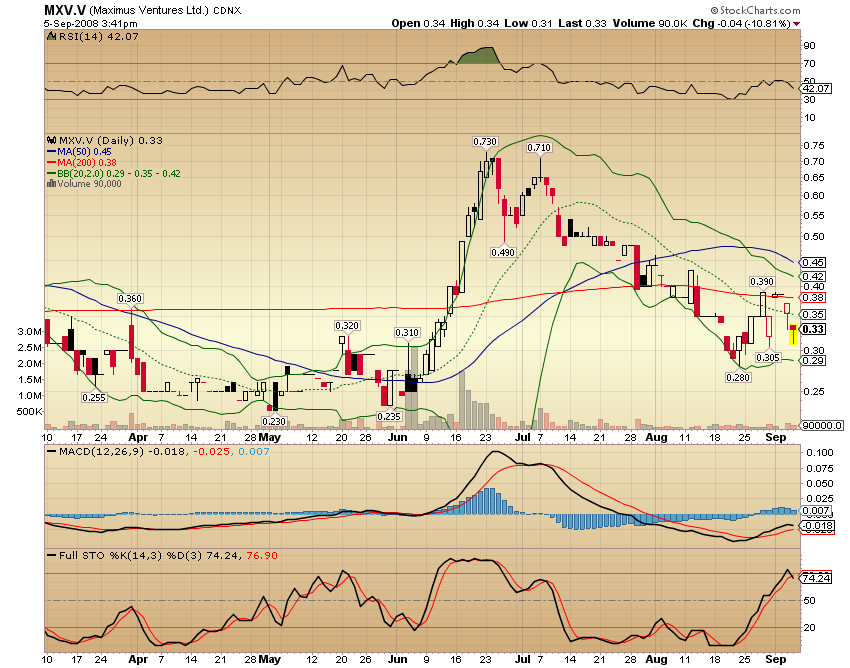The image size is (850, 668).
Task: Click the 0.390 price label near September
Action: pyautogui.click(x=762, y=281)
